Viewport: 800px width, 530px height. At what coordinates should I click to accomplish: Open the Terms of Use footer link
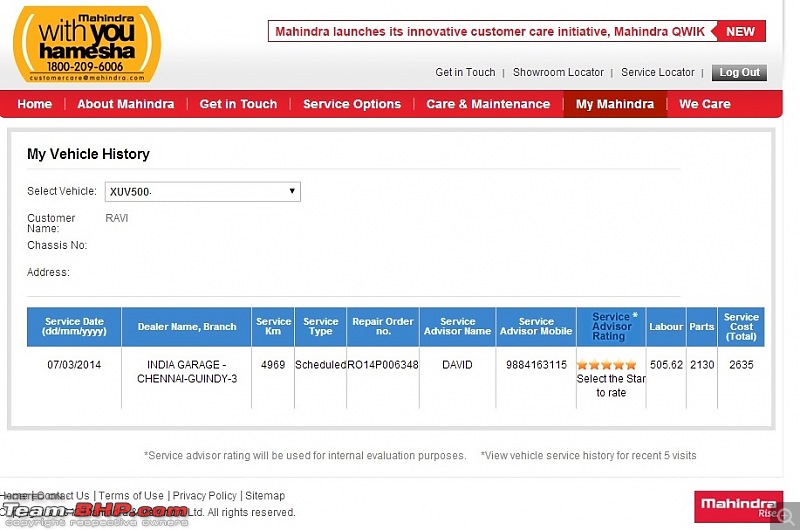pos(131,495)
